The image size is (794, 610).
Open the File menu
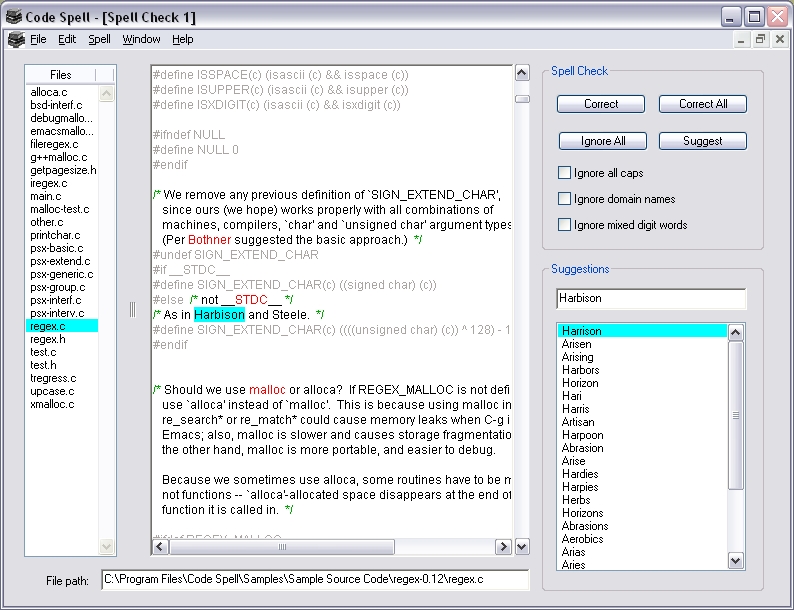click(38, 39)
